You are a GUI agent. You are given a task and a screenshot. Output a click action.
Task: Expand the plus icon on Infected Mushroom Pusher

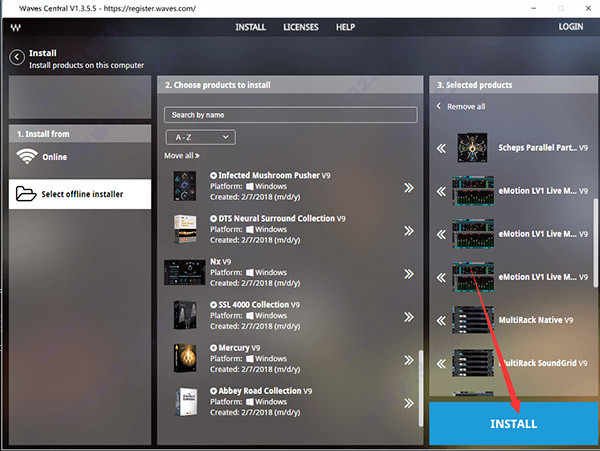[x=214, y=175]
